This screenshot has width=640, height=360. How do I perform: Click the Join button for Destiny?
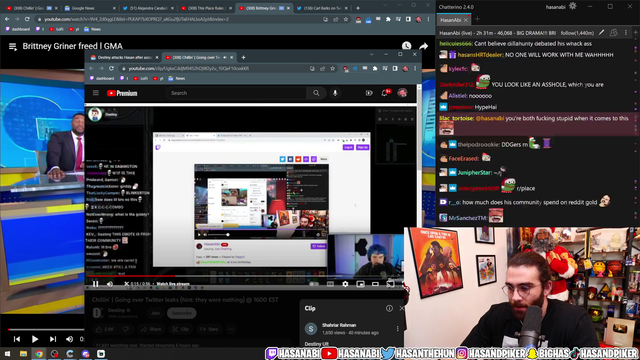[x=155, y=313]
